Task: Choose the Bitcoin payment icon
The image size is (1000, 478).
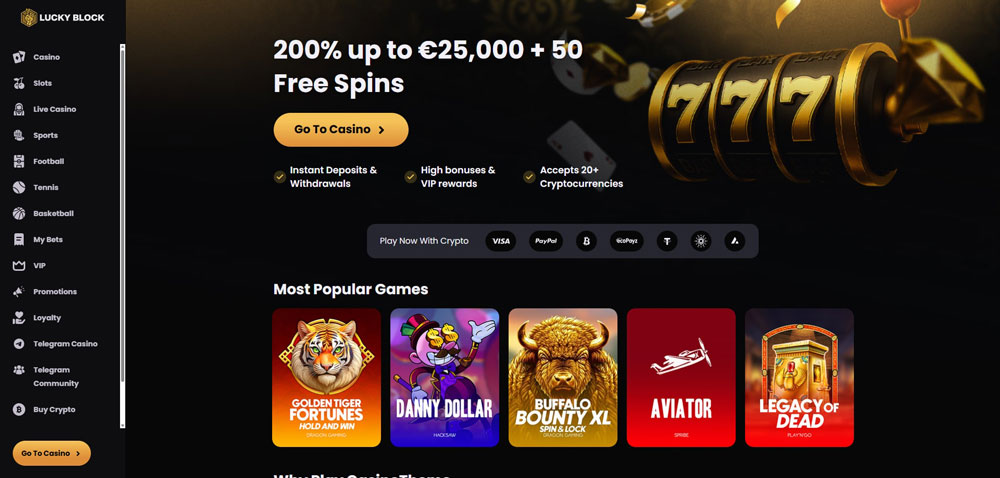Action: (586, 241)
